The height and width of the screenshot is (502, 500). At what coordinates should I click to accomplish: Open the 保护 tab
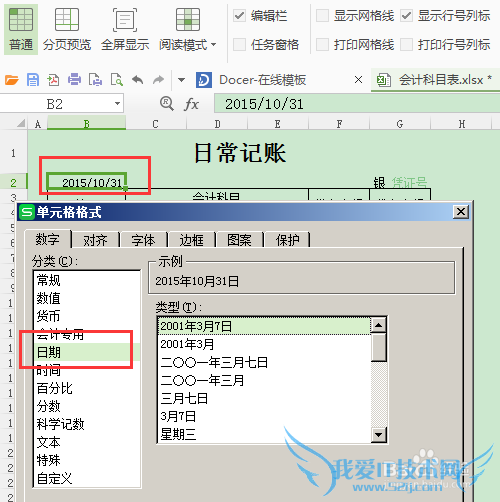(x=287, y=240)
